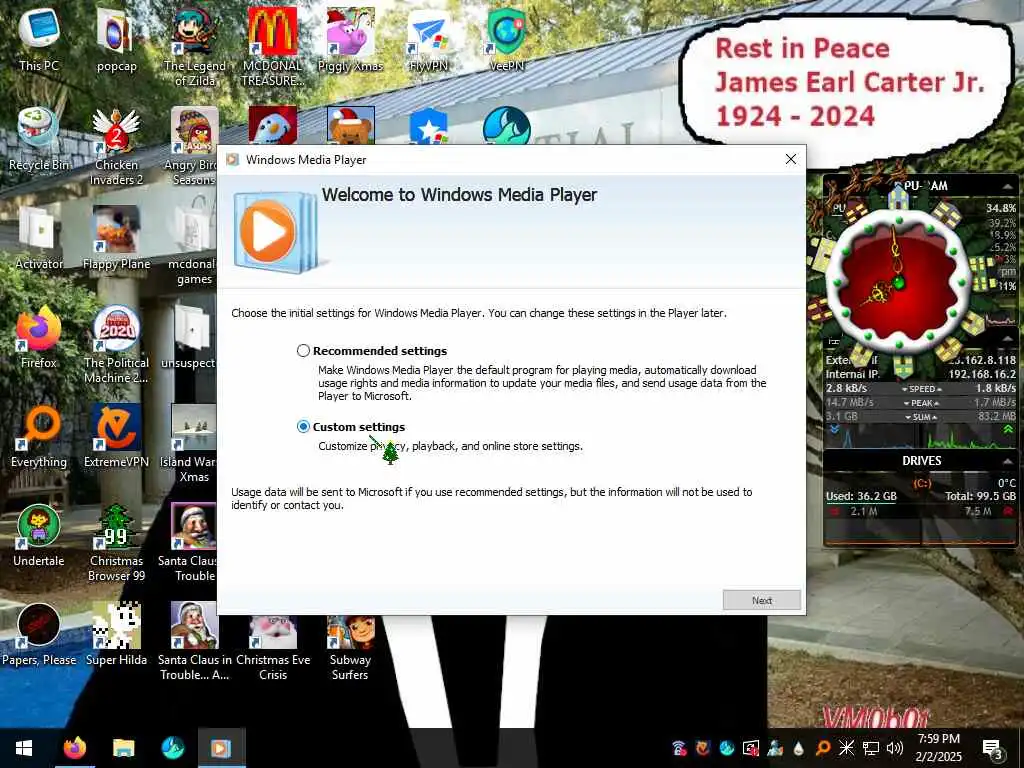The height and width of the screenshot is (768, 1024).
Task: Open the unsuspect desktop icon
Action: [x=189, y=337]
